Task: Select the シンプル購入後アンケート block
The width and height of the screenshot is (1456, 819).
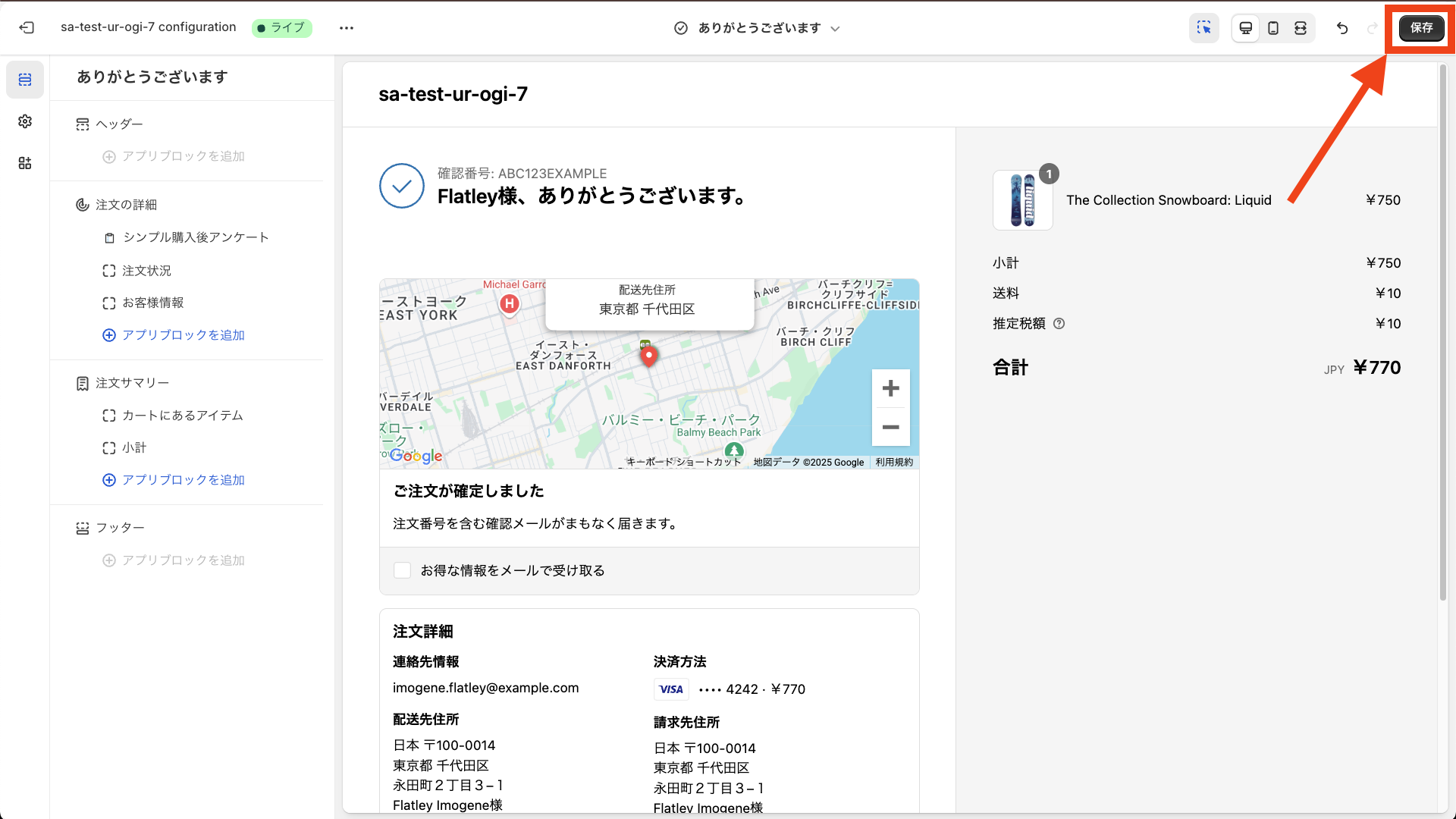Action: click(196, 237)
